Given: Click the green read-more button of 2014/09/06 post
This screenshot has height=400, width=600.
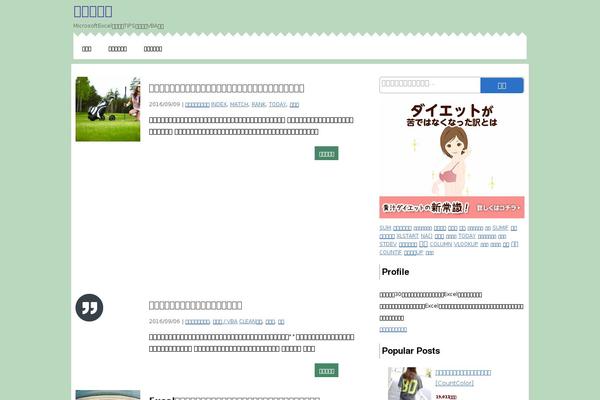Looking at the screenshot, I should [326, 371].
